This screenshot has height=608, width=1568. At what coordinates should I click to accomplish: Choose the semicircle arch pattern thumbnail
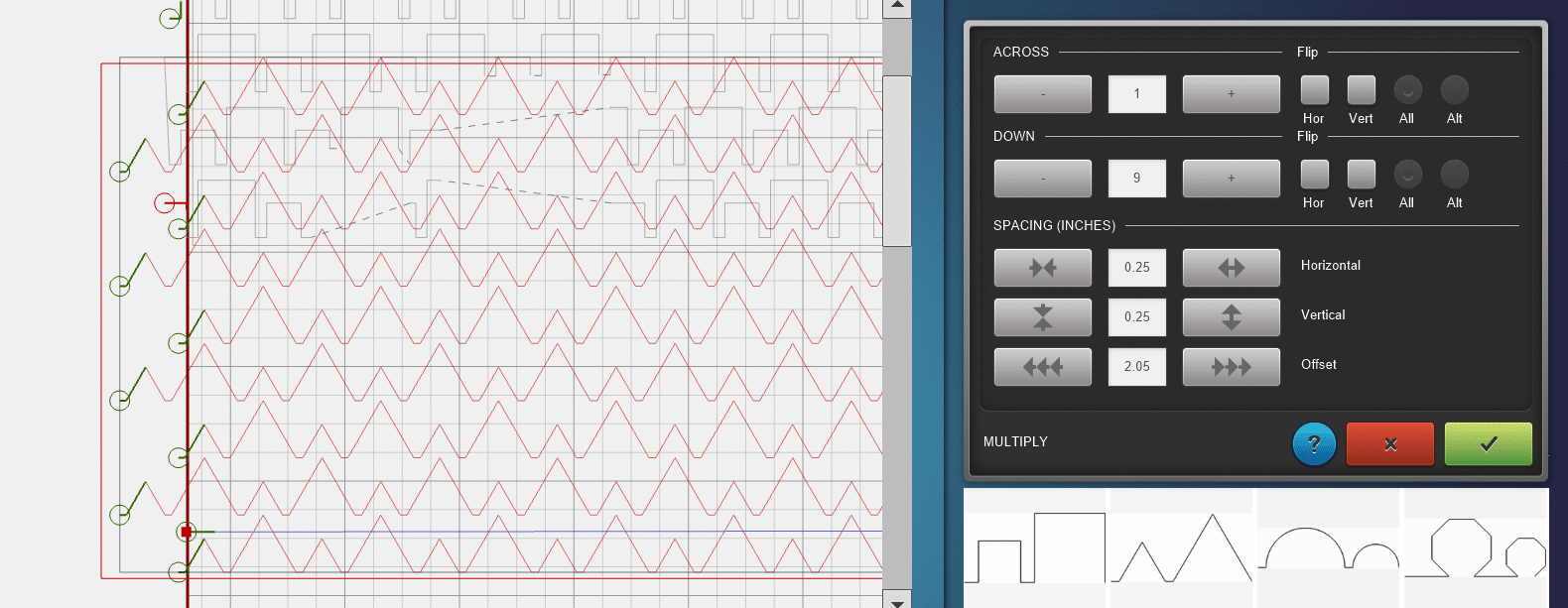pos(1328,547)
